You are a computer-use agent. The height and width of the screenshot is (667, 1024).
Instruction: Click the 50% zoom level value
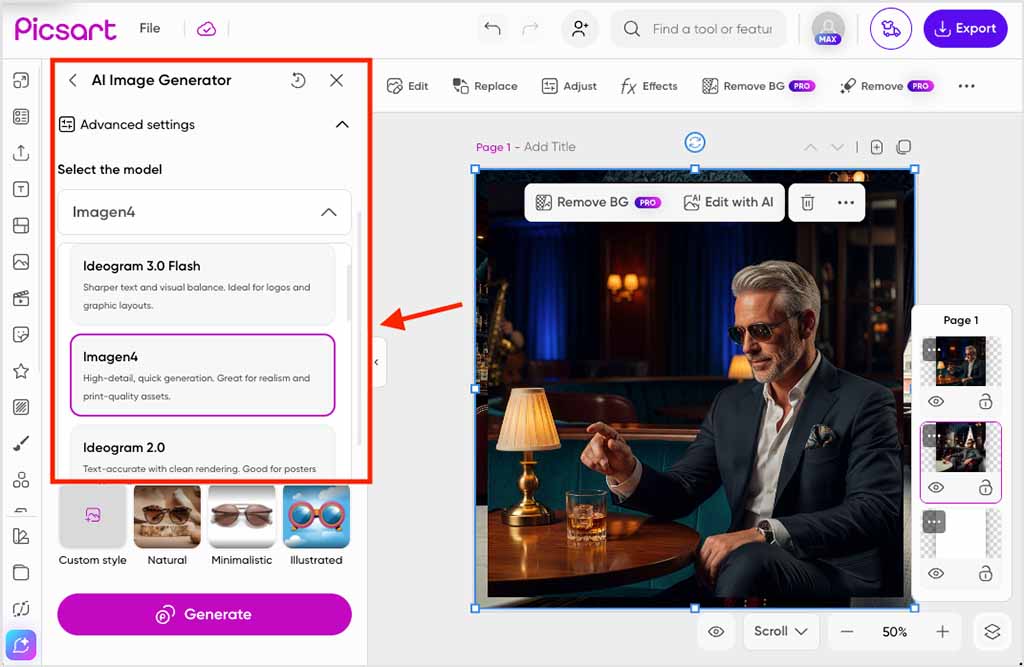[x=895, y=632]
